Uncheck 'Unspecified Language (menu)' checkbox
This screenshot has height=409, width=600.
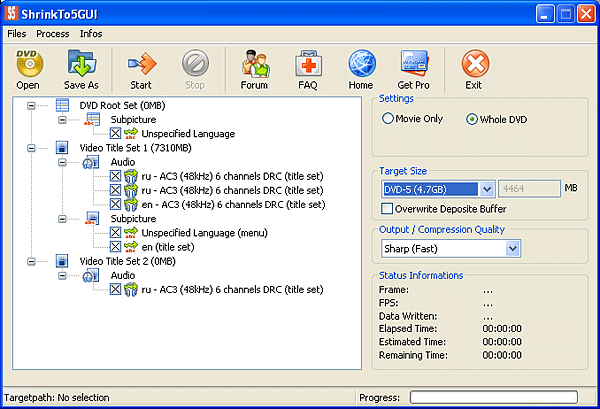click(x=115, y=232)
